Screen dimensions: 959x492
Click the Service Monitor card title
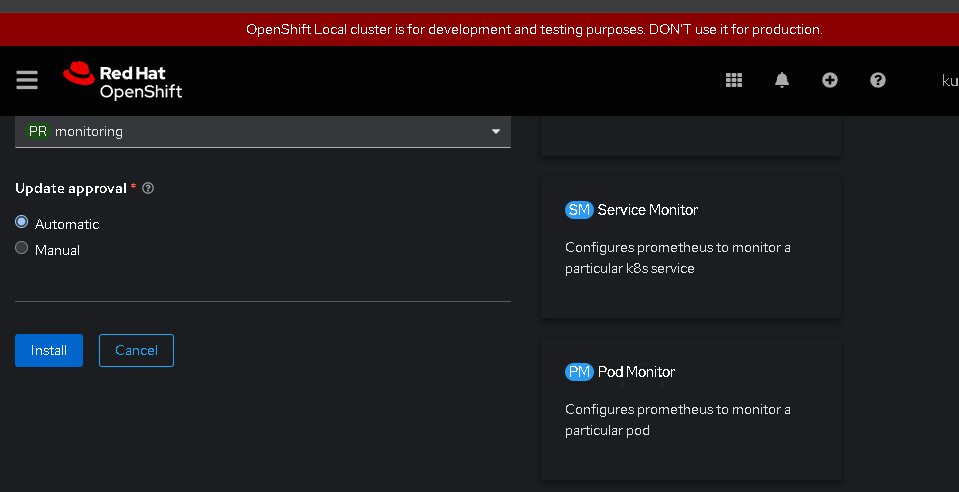[x=648, y=210]
